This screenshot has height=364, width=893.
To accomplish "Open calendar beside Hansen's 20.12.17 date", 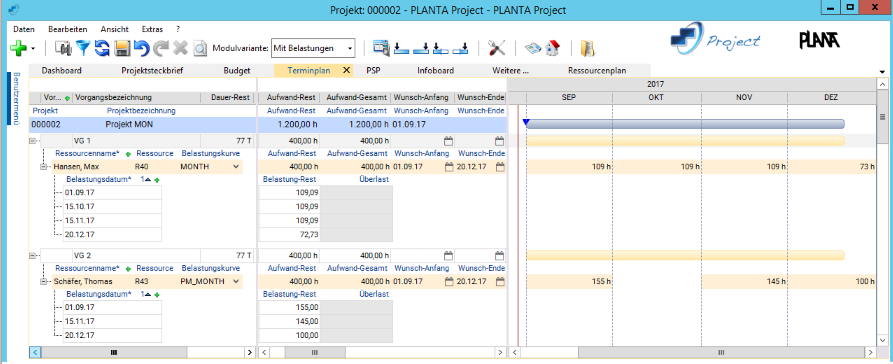I will [x=499, y=167].
